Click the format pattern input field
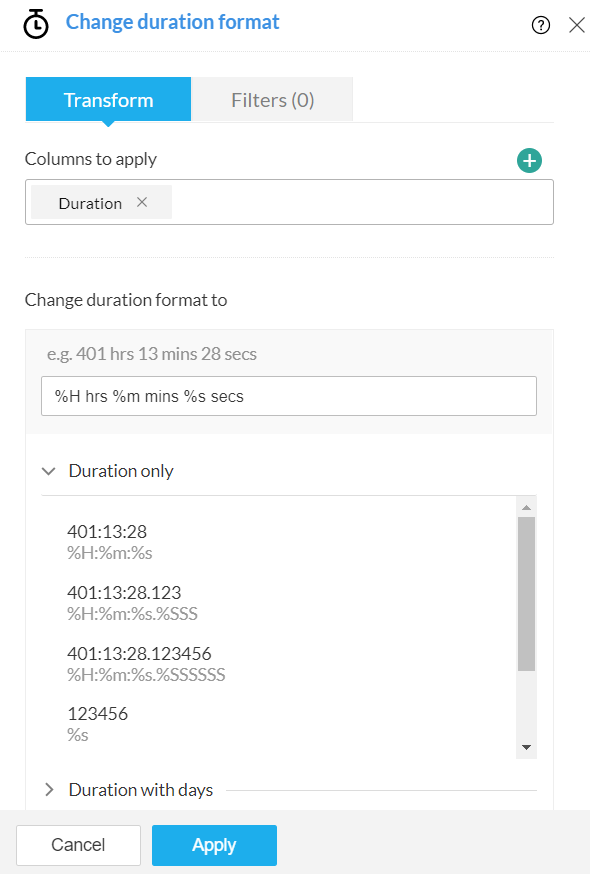 click(289, 396)
